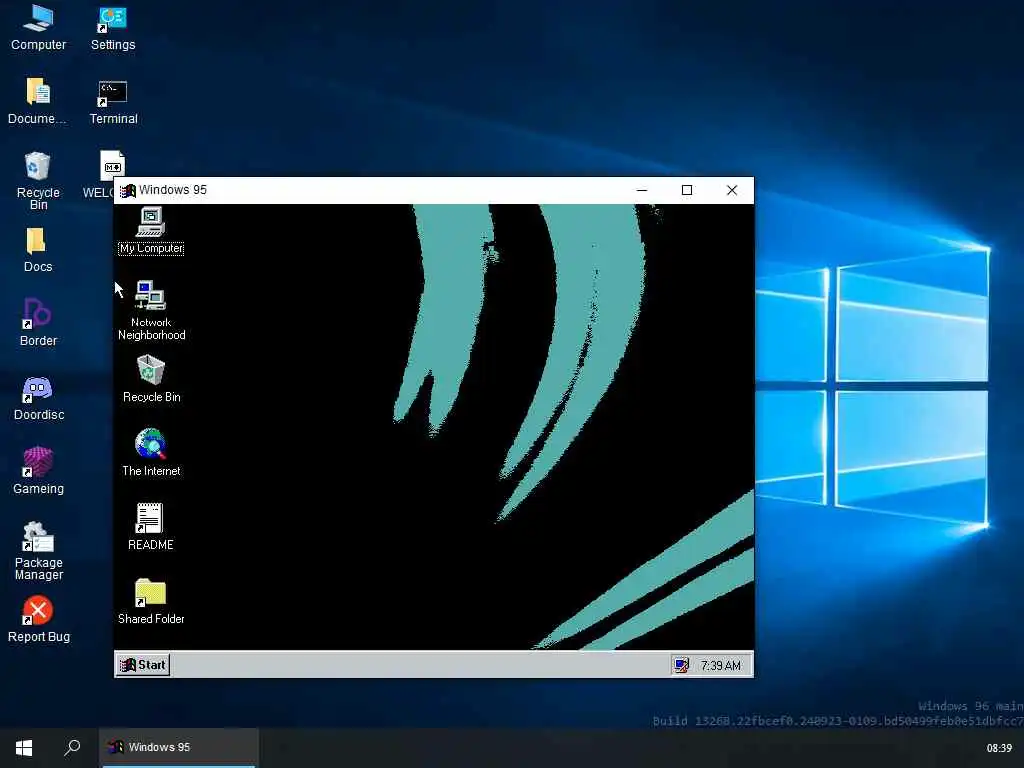Click the Windows 95 taskbar entry
Image resolution: width=1024 pixels, height=768 pixels.
point(178,748)
